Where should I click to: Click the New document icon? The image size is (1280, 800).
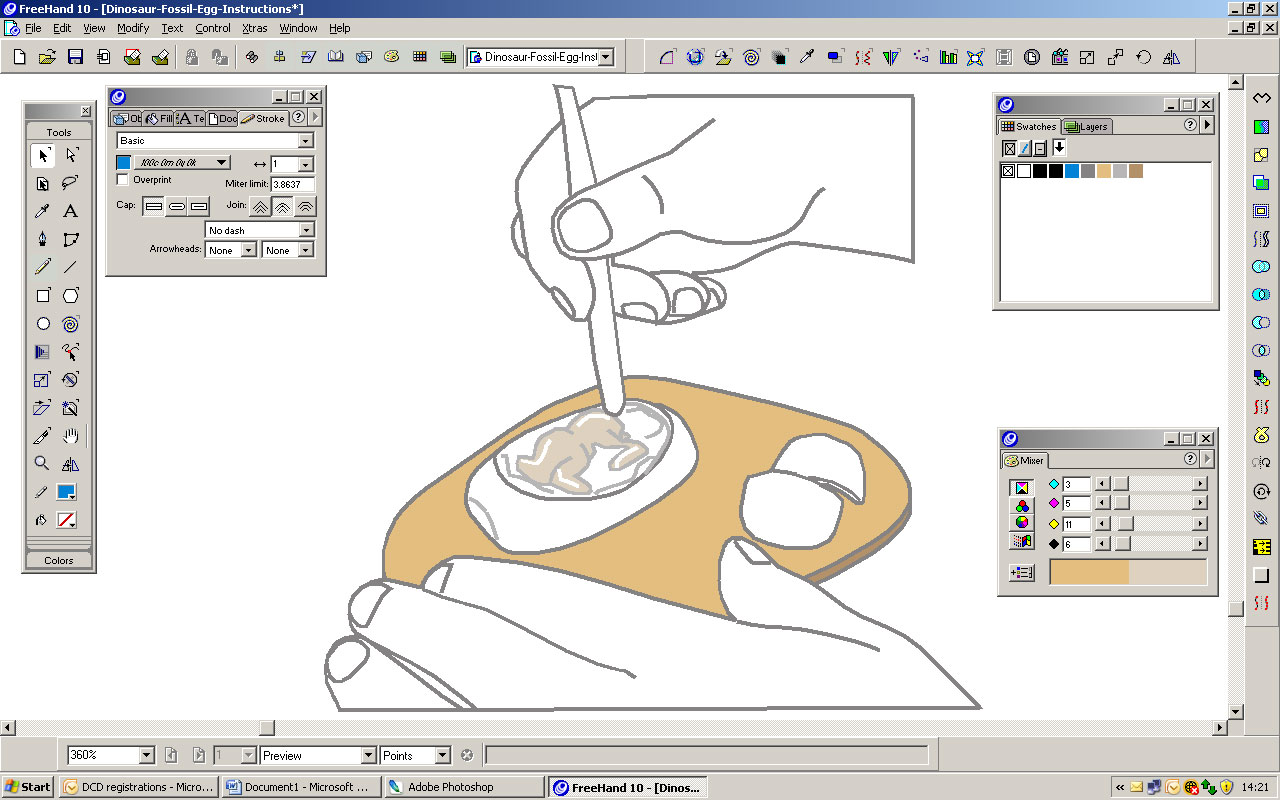(x=19, y=57)
